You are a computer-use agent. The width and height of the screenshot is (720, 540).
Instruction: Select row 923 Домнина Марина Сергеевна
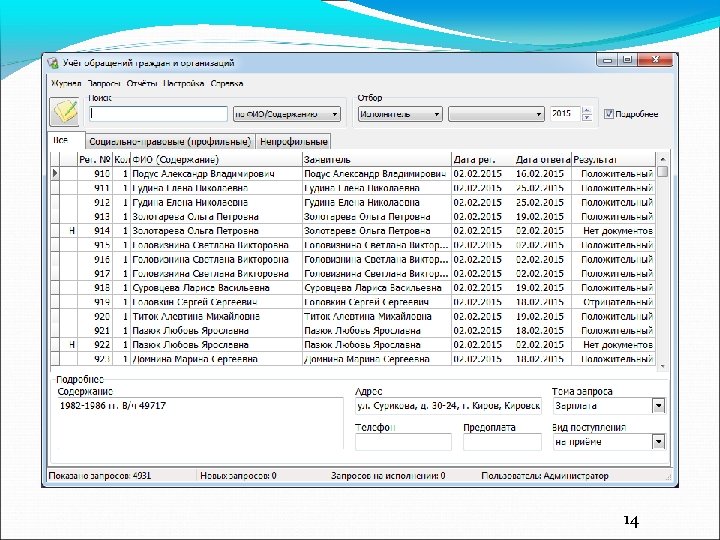353,359
